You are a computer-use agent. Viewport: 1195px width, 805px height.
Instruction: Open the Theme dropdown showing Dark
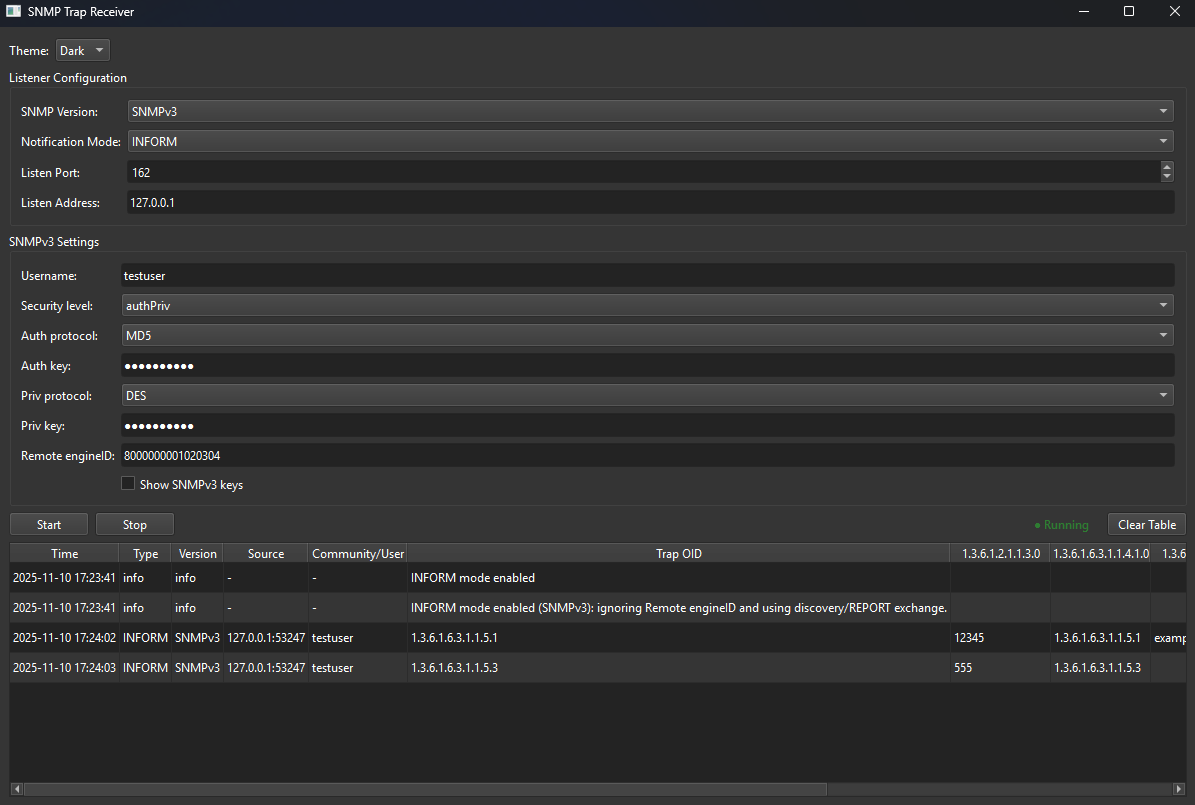[82, 50]
